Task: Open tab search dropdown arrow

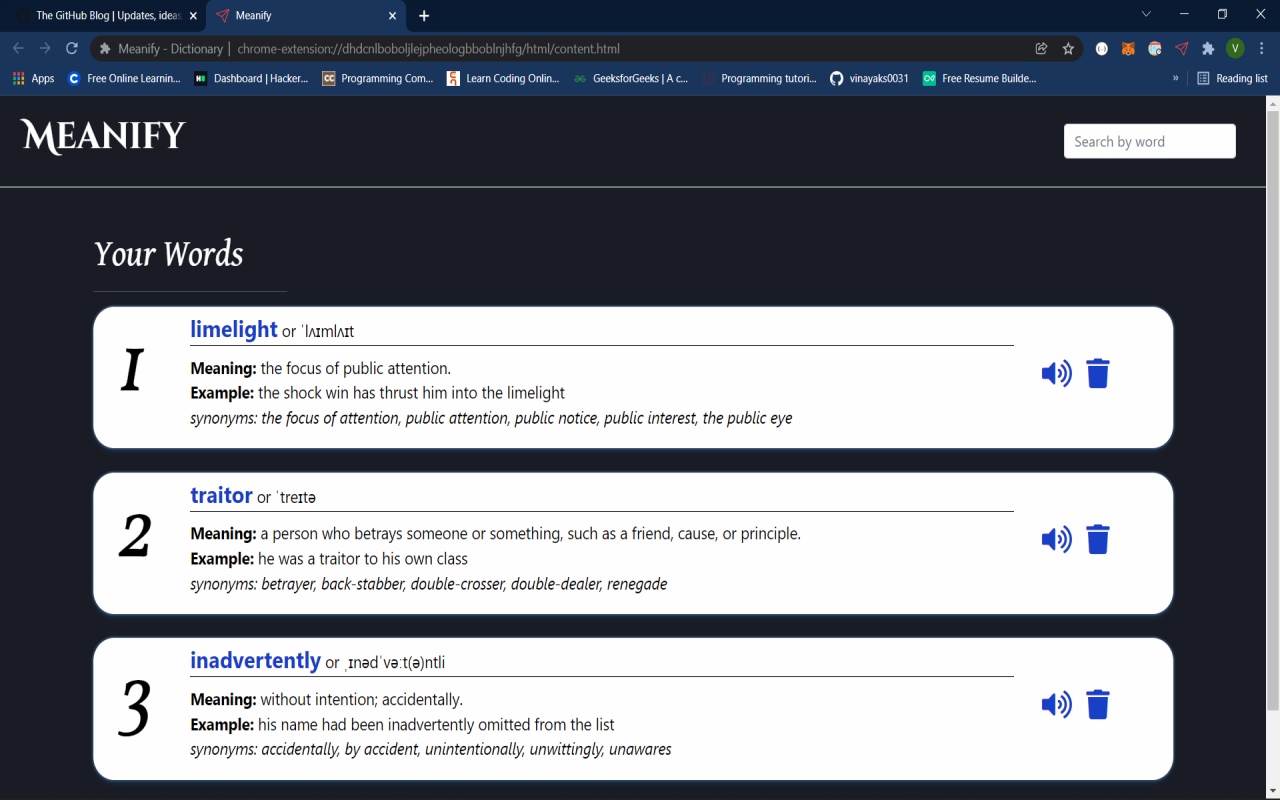Action: click(1146, 14)
